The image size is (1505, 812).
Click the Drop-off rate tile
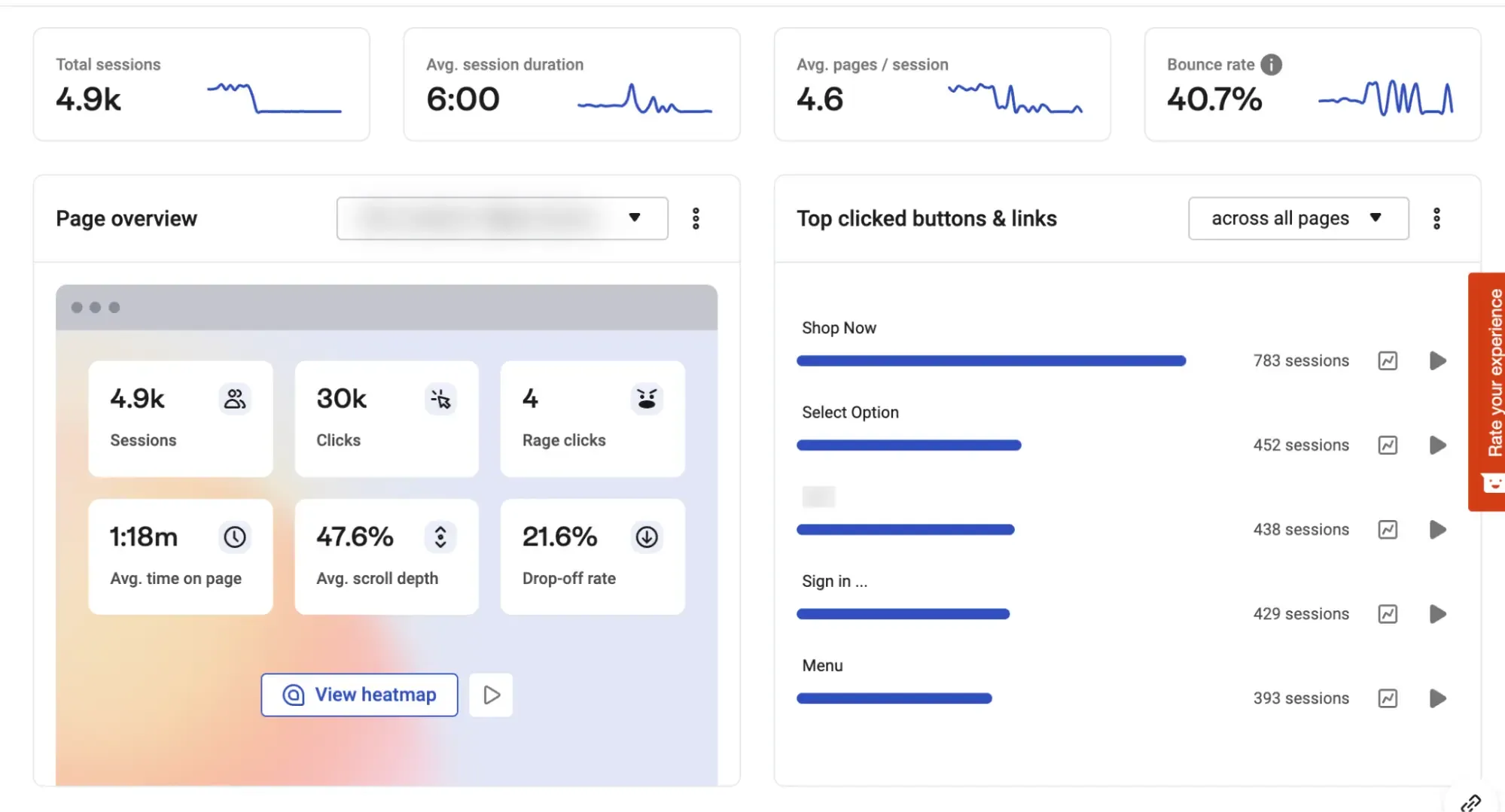(x=592, y=557)
